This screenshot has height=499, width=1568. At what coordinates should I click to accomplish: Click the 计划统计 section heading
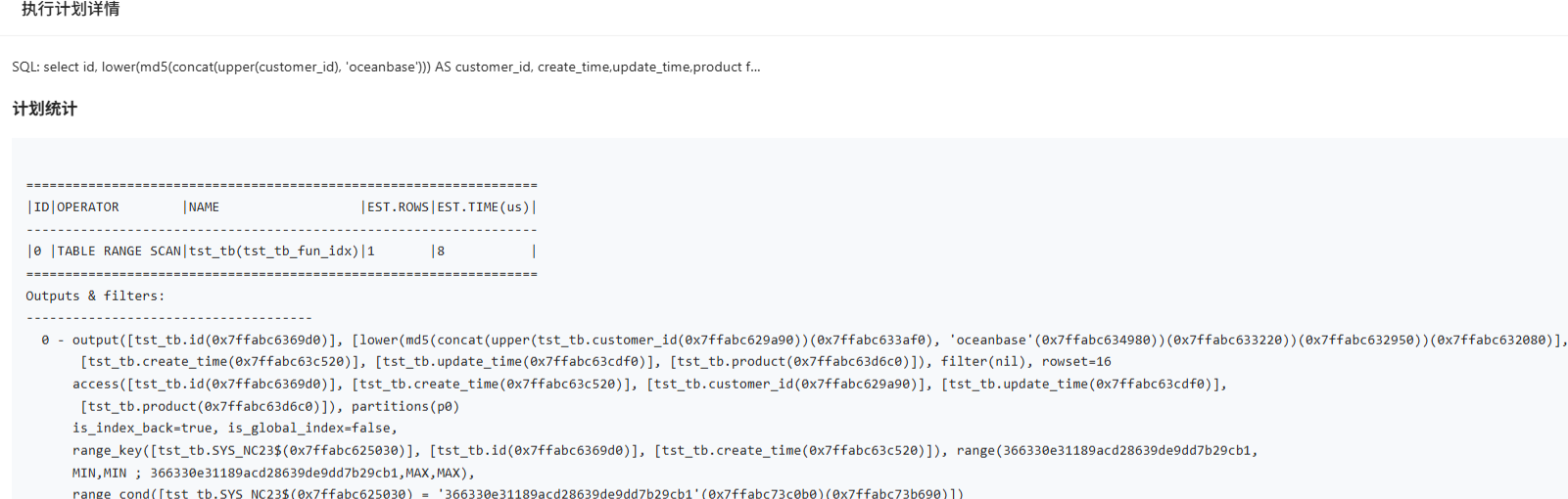(45, 109)
